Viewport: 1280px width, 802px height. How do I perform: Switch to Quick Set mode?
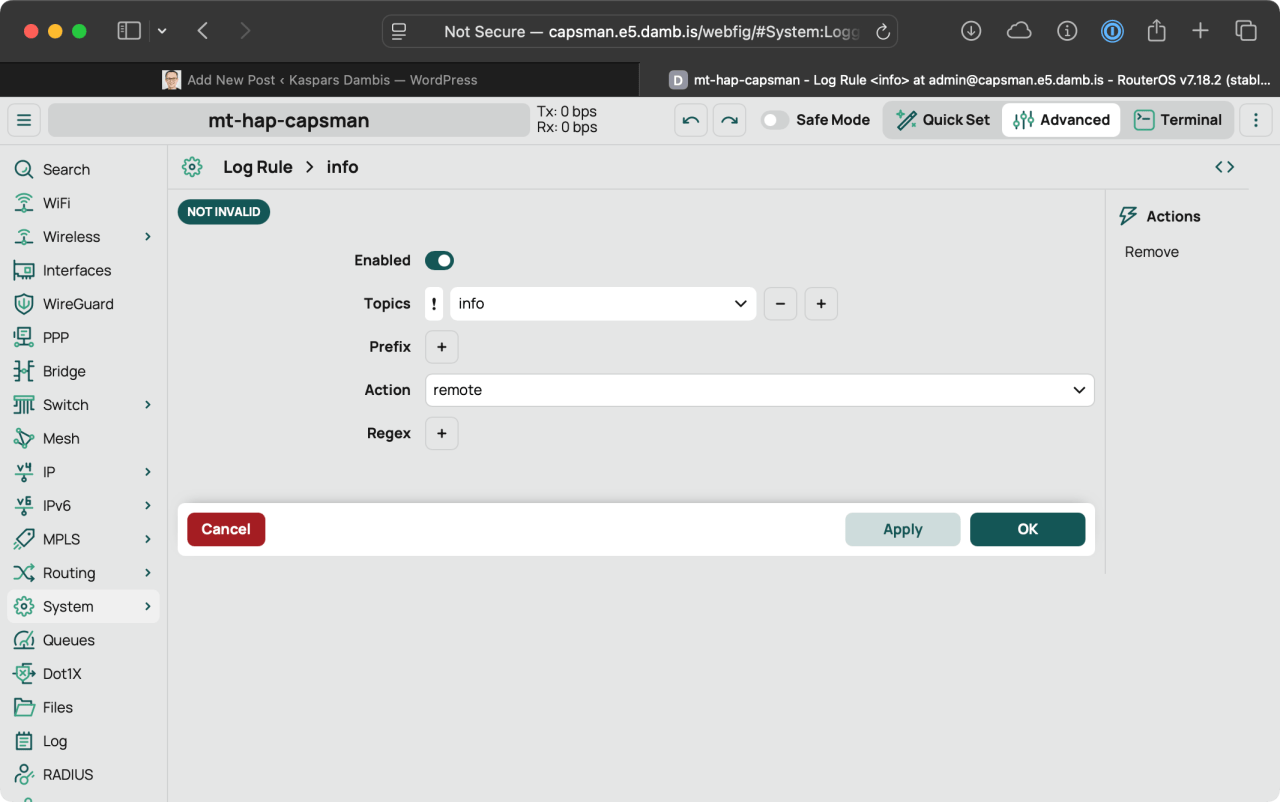941,119
